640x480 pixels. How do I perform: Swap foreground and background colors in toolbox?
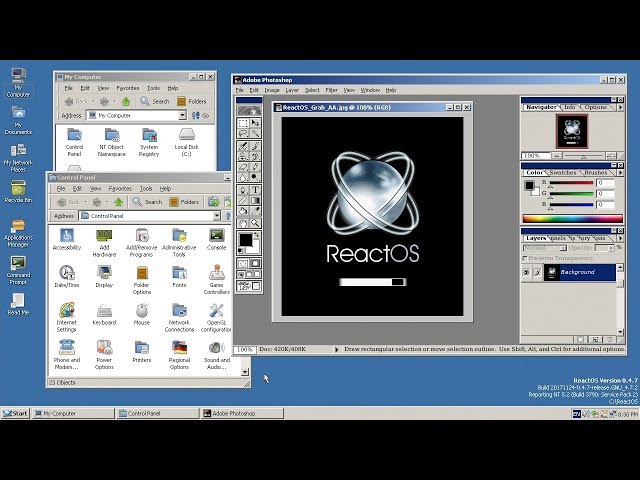(257, 236)
